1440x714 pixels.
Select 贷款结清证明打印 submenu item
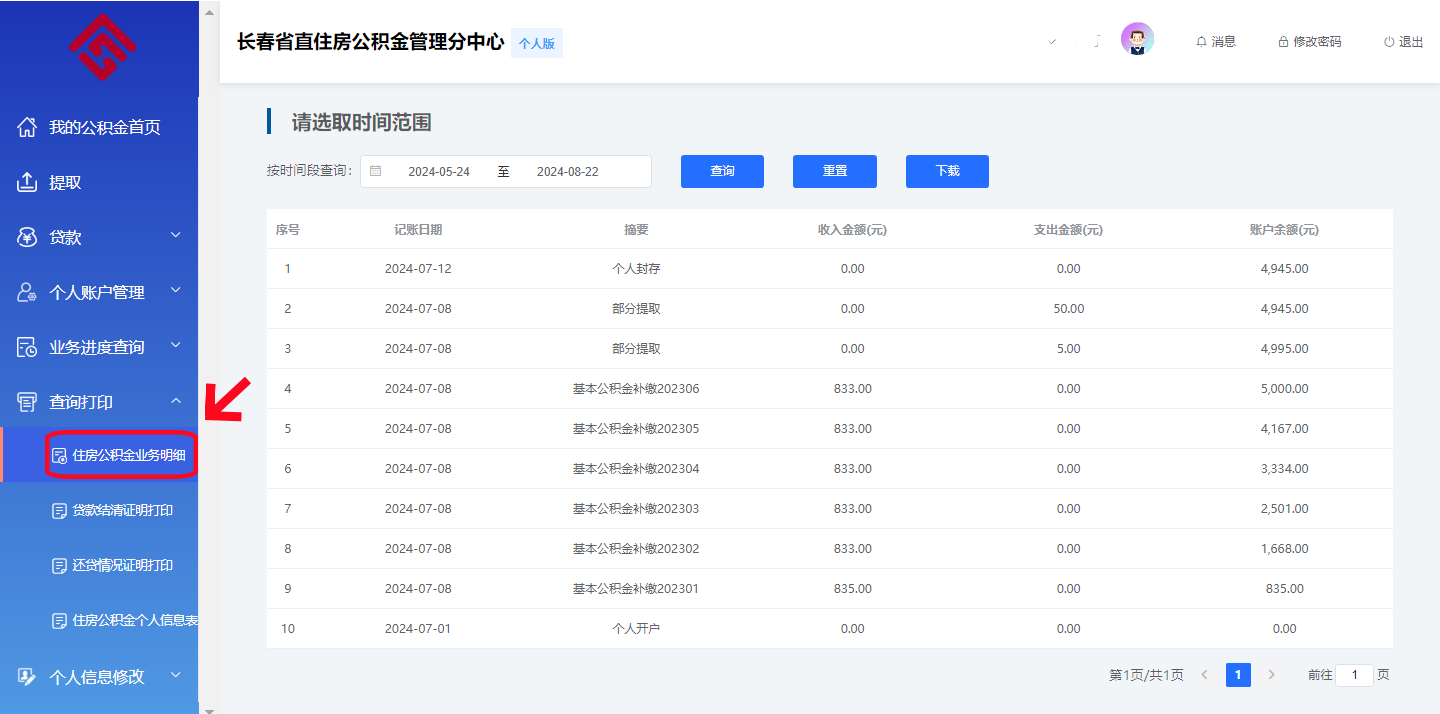99,511
